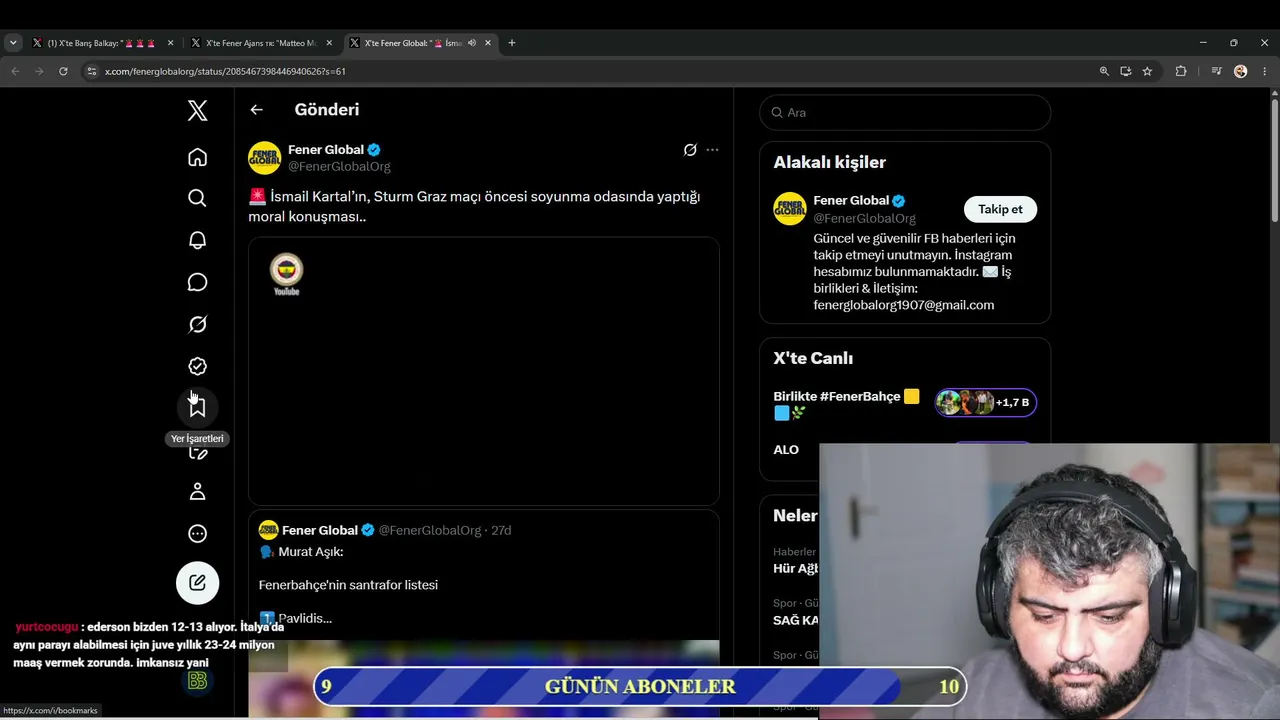Viewport: 1280px width, 720px height.
Task: Click the install app icon in address bar
Action: pos(1125,71)
